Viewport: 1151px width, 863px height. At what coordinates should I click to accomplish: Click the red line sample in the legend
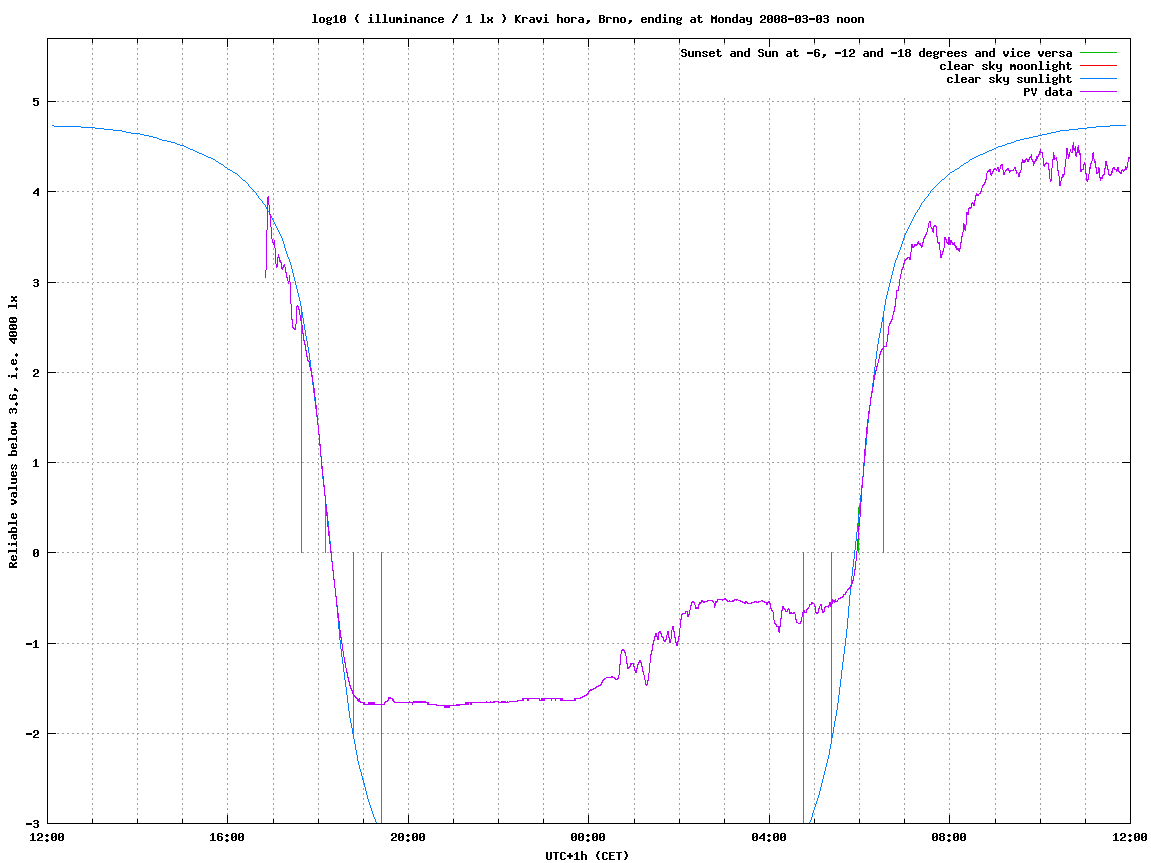click(x=1097, y=66)
